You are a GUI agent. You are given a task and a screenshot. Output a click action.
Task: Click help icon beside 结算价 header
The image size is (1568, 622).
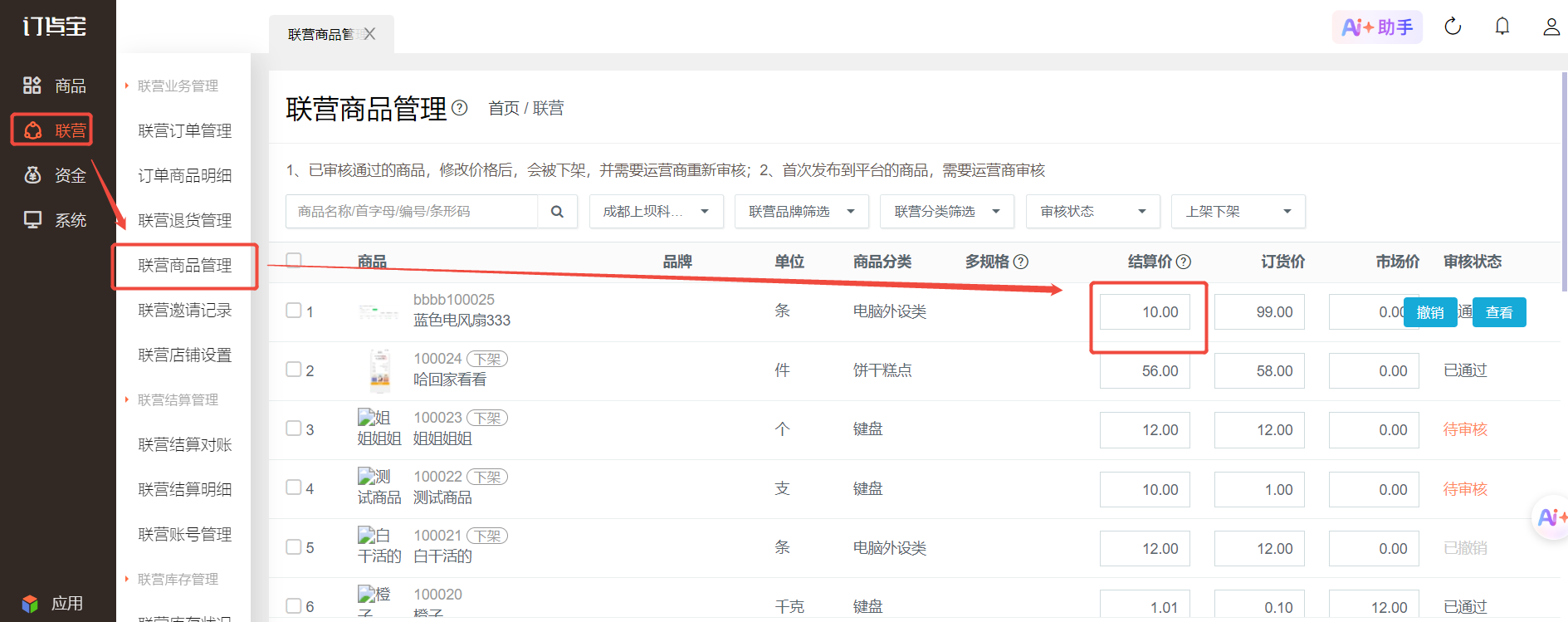click(x=1184, y=262)
